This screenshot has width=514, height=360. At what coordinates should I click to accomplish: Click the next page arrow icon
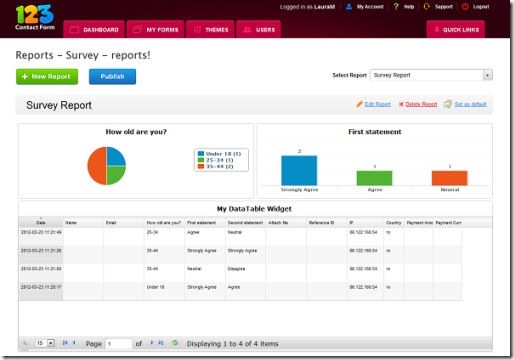tap(152, 343)
